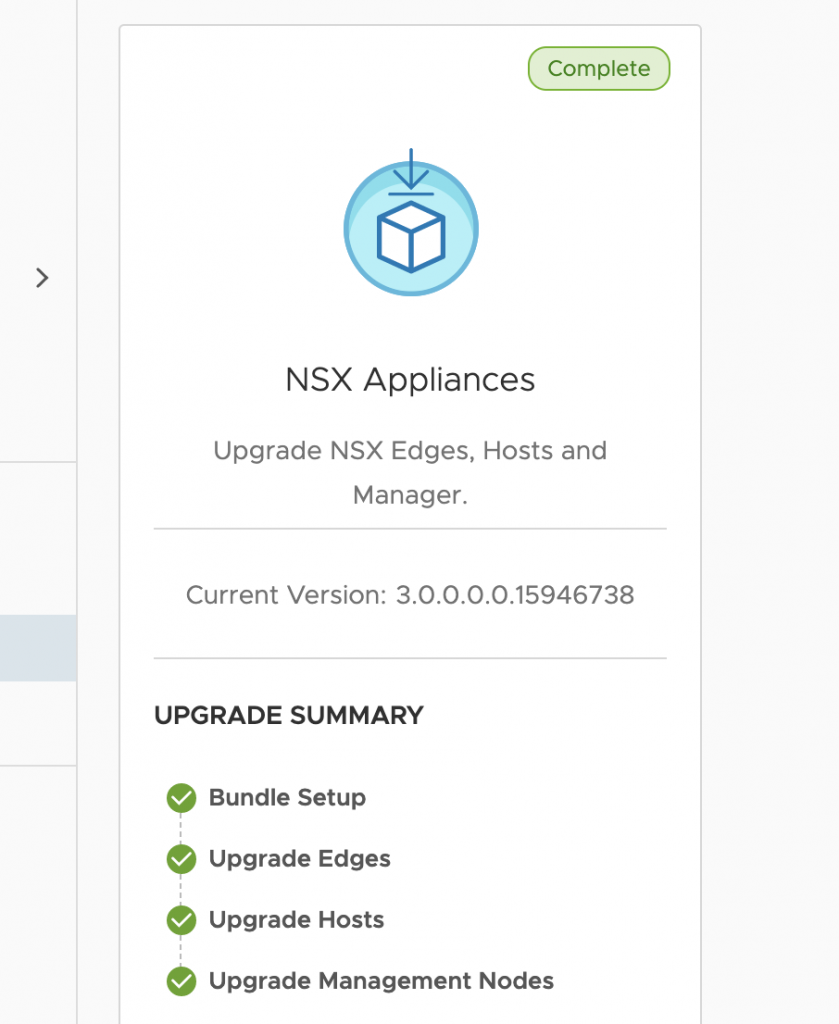Image resolution: width=839 pixels, height=1024 pixels.
Task: Select Current Version 3.0.0.0.0.15946738 text
Action: coord(410,595)
